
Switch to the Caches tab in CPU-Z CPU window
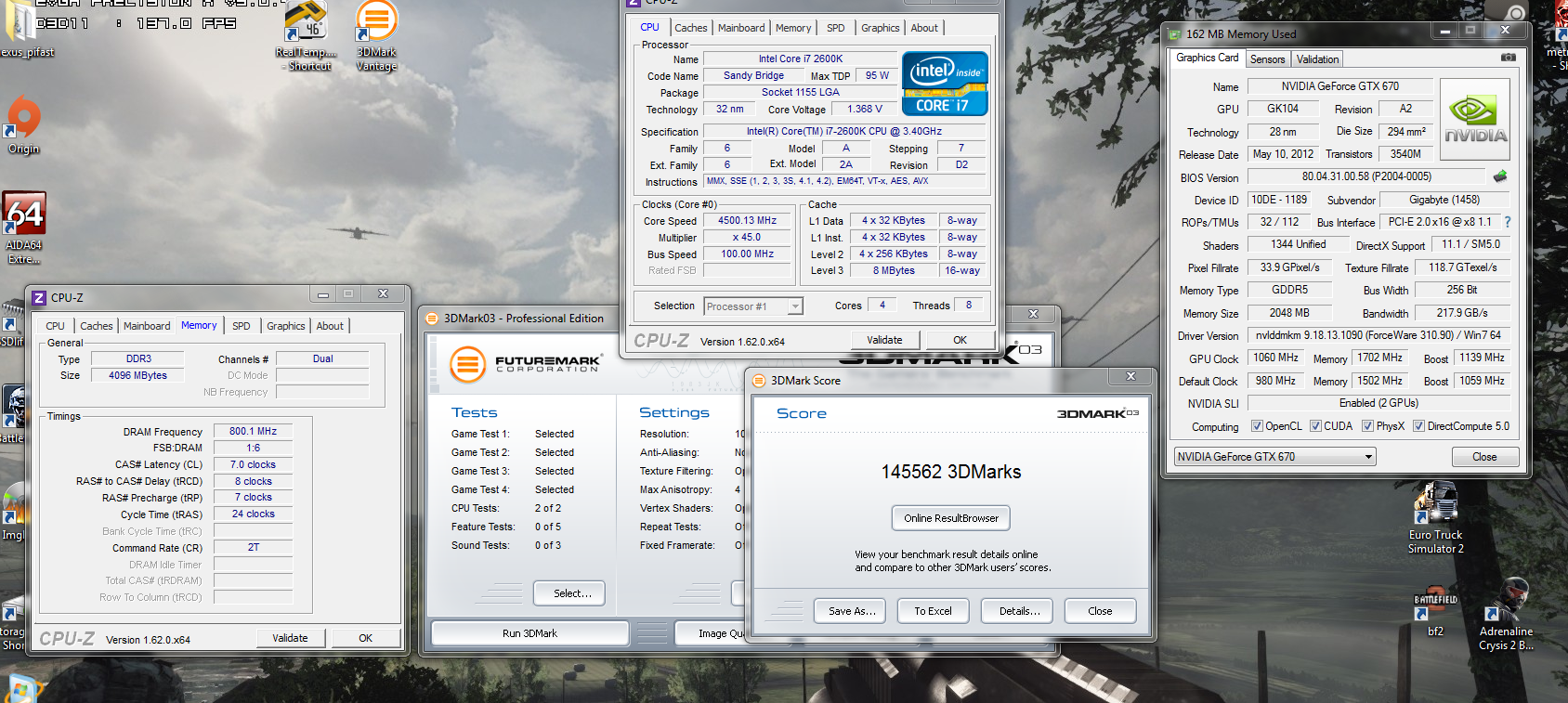pyautogui.click(x=691, y=28)
